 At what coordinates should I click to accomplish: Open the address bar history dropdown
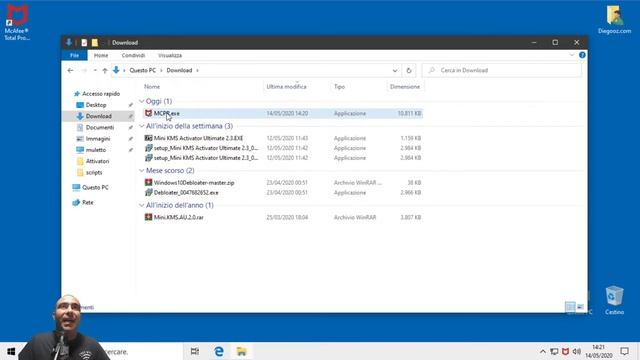[395, 71]
